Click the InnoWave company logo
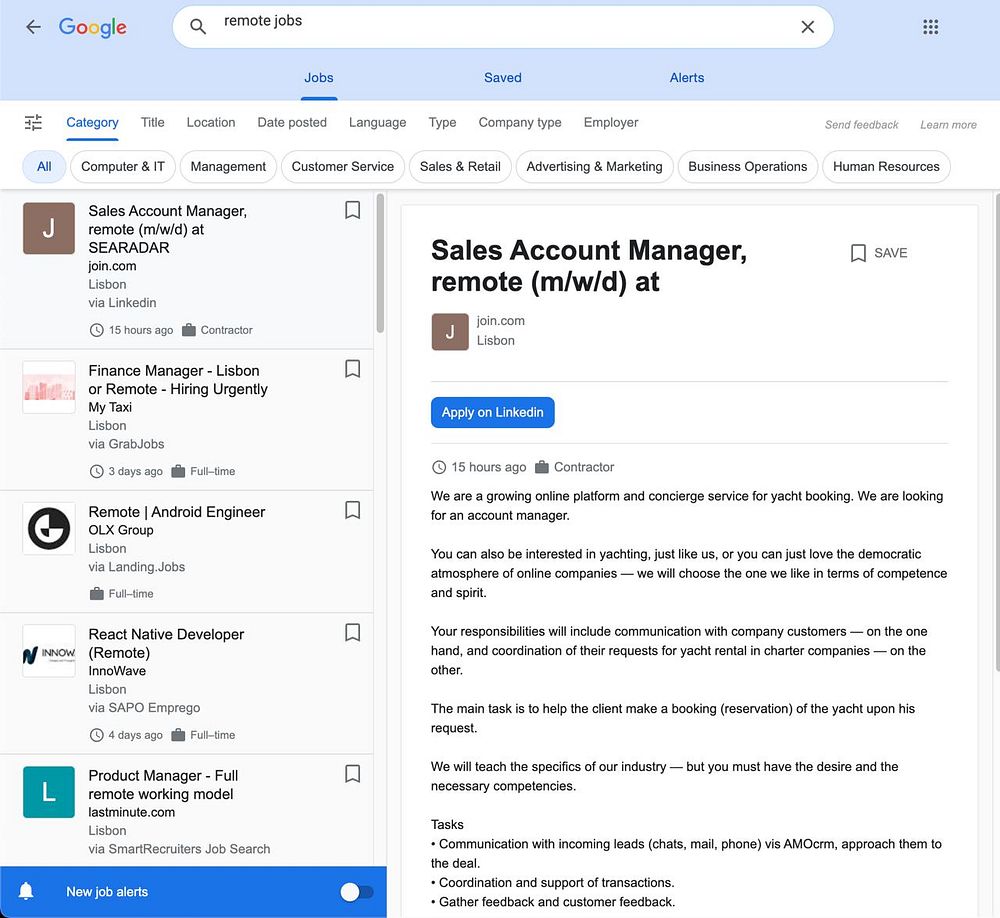 [49, 651]
